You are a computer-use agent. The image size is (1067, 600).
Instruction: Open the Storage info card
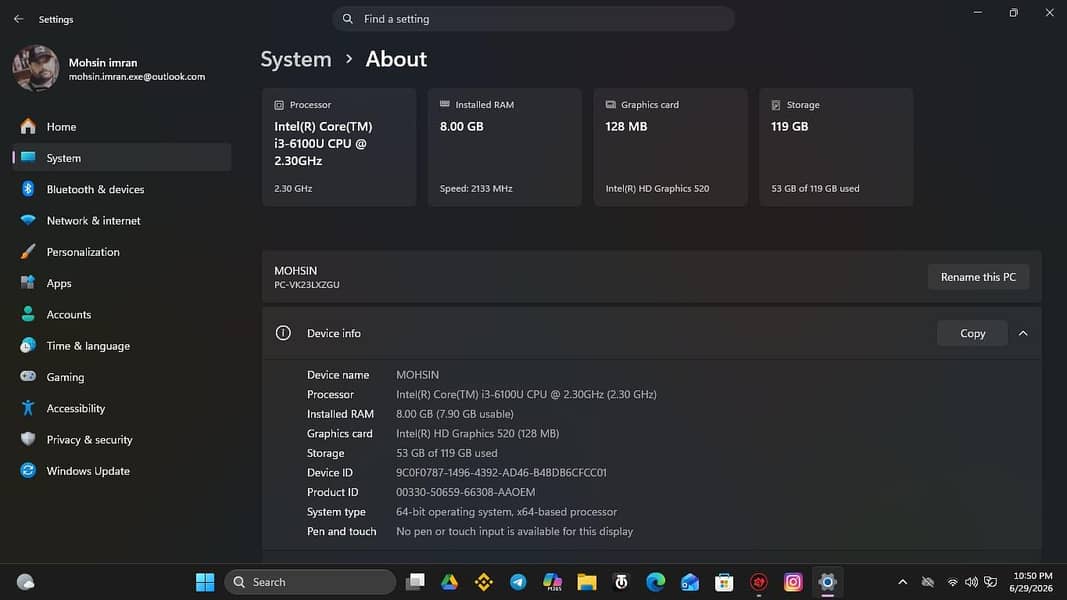click(836, 147)
